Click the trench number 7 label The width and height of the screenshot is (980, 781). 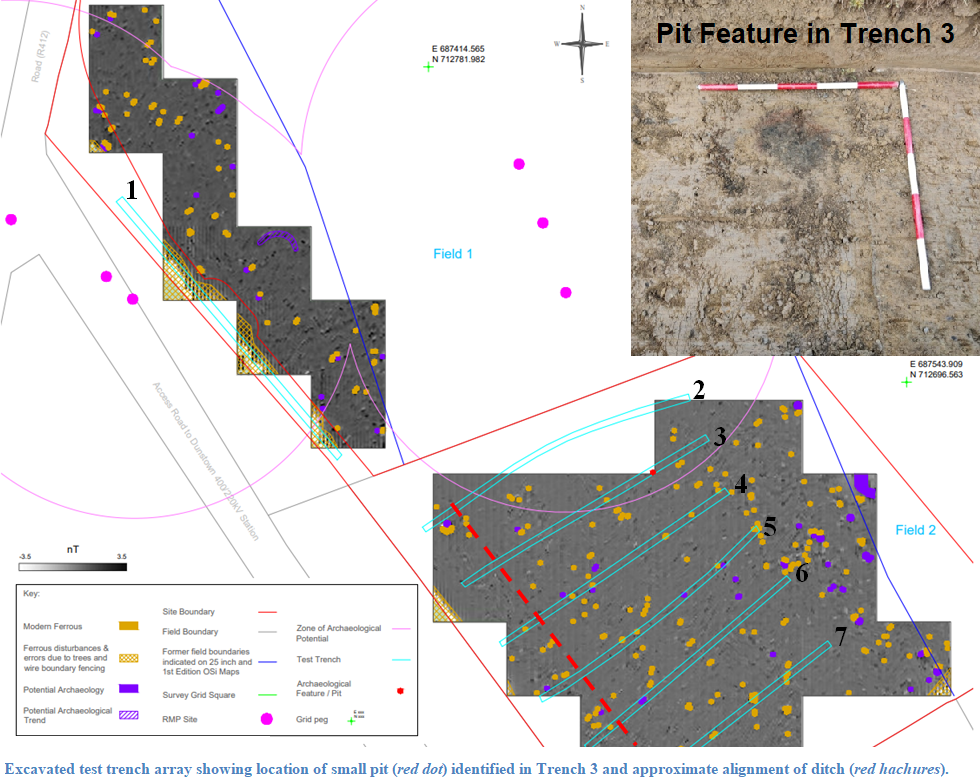pos(841,634)
